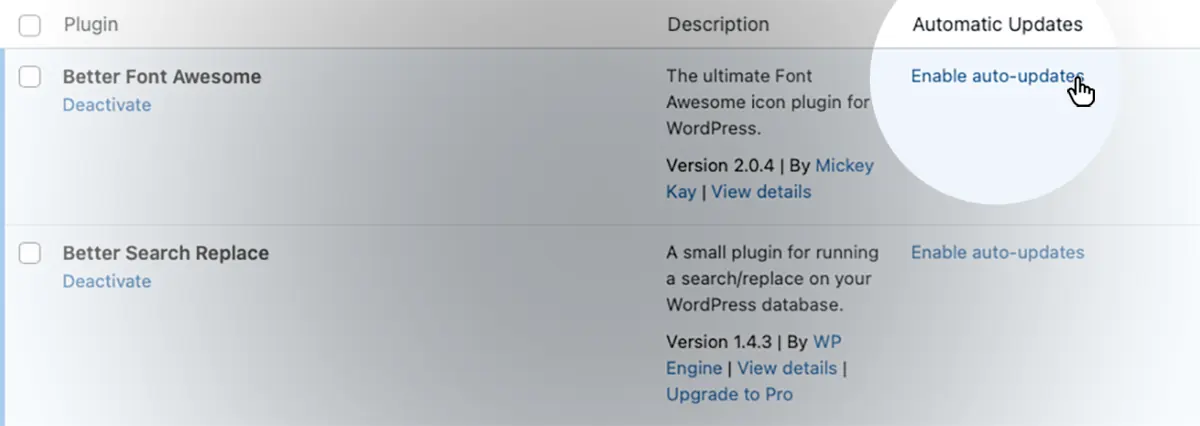
Task: Deactivate the Better Search Replace plugin
Action: (x=107, y=281)
